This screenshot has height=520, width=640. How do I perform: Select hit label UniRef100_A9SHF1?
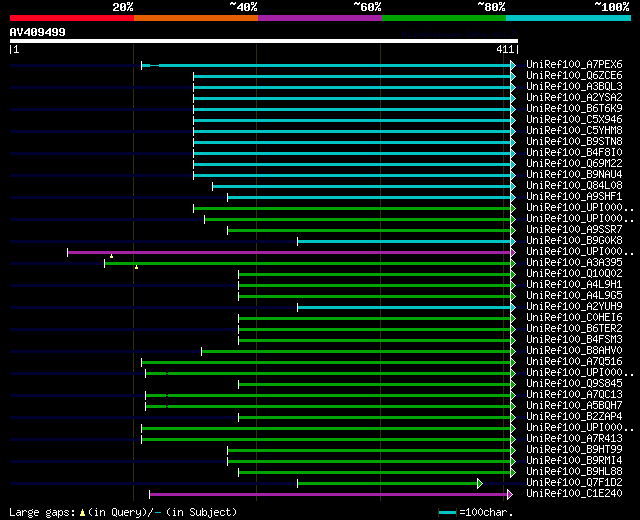click(x=574, y=197)
